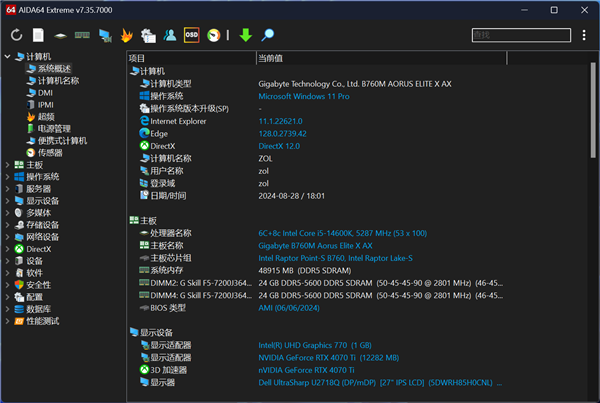This screenshot has width=600, height=403.
Task: Open the monitor diagnostics toolbar icon
Action: coord(105,36)
